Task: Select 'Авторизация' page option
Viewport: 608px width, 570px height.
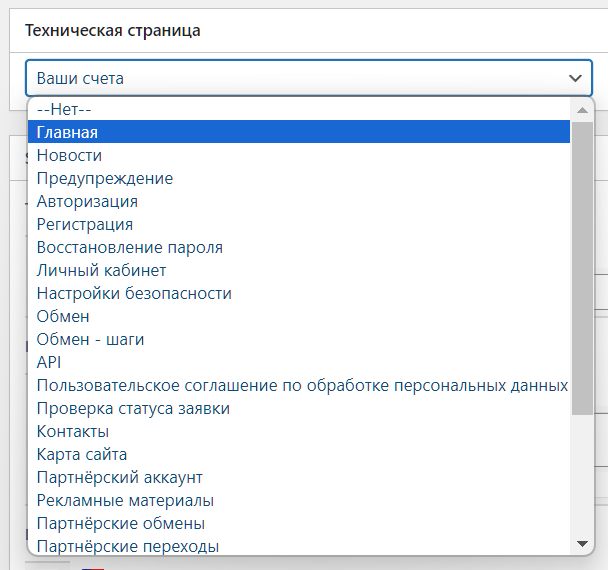Action: [87, 201]
